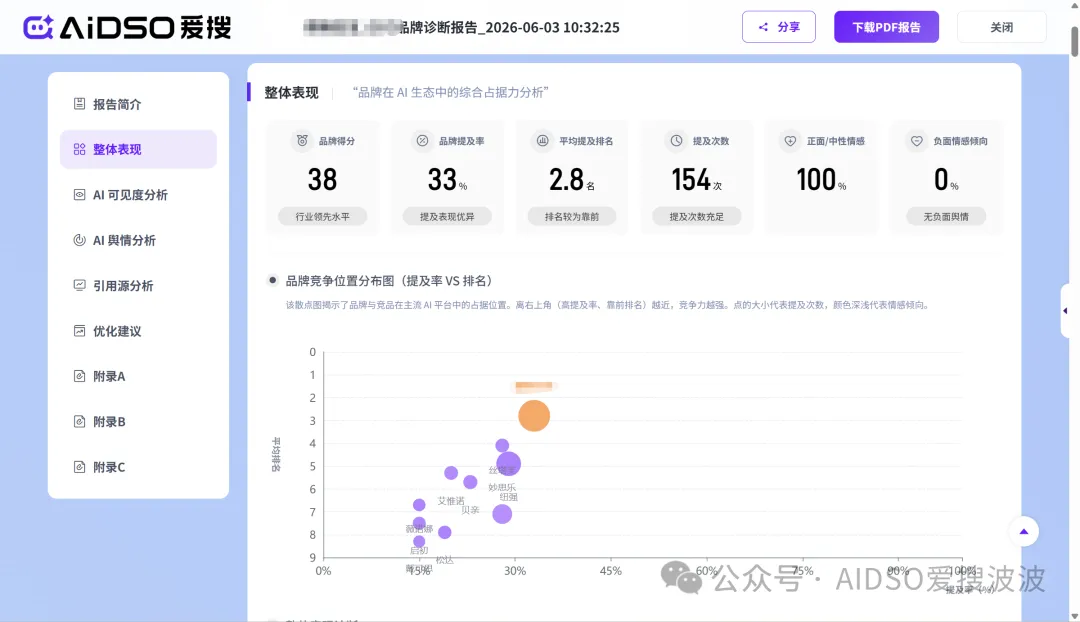Click the page vertical scrollbar thumb

1074,41
